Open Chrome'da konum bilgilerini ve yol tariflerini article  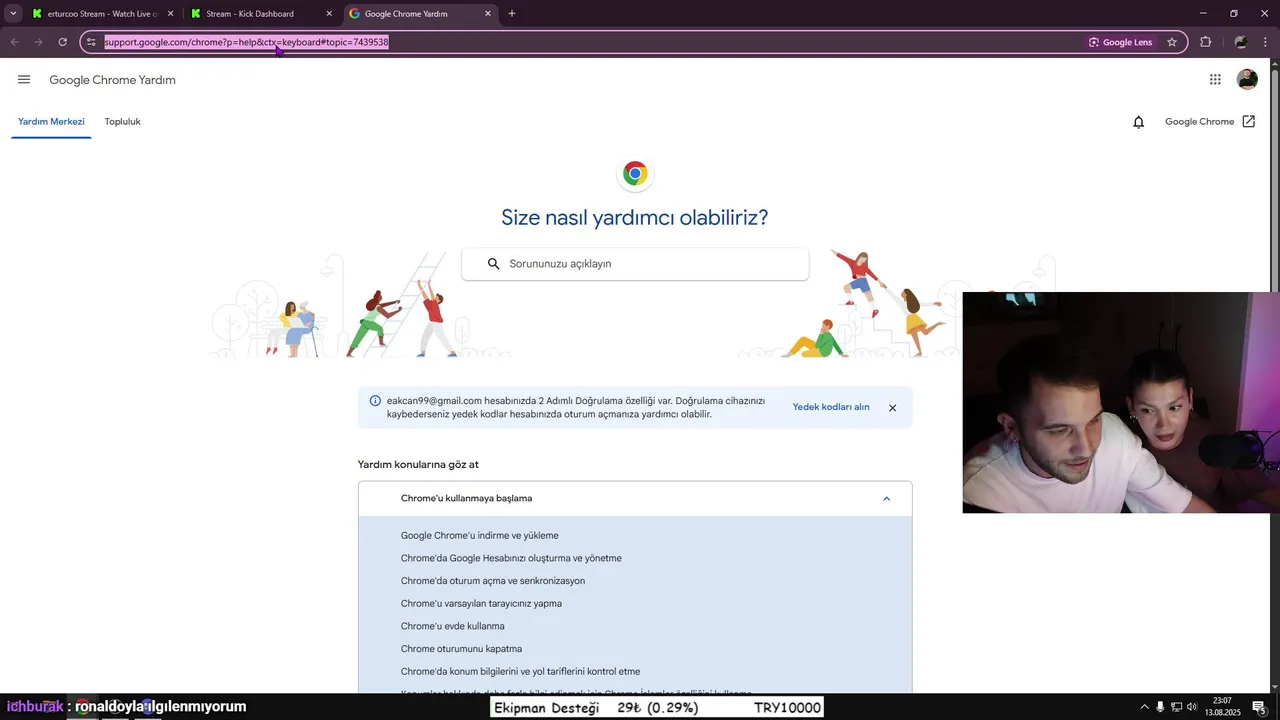pyautogui.click(x=520, y=672)
